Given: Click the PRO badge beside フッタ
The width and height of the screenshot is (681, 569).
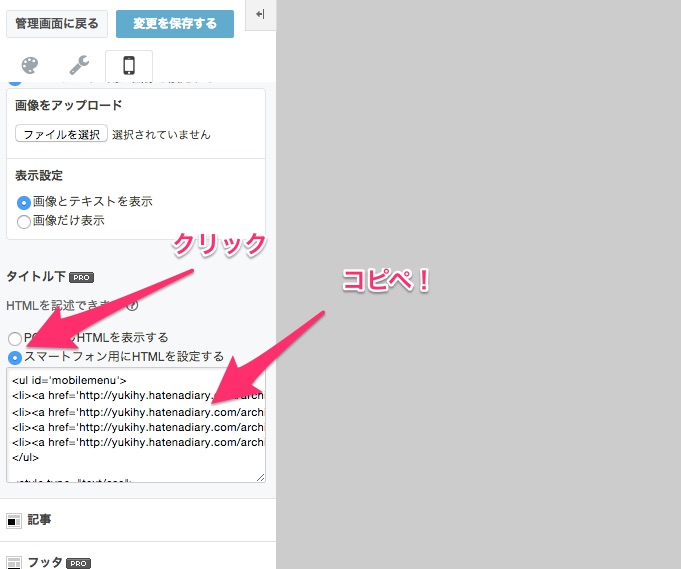Looking at the screenshot, I should point(79,563).
